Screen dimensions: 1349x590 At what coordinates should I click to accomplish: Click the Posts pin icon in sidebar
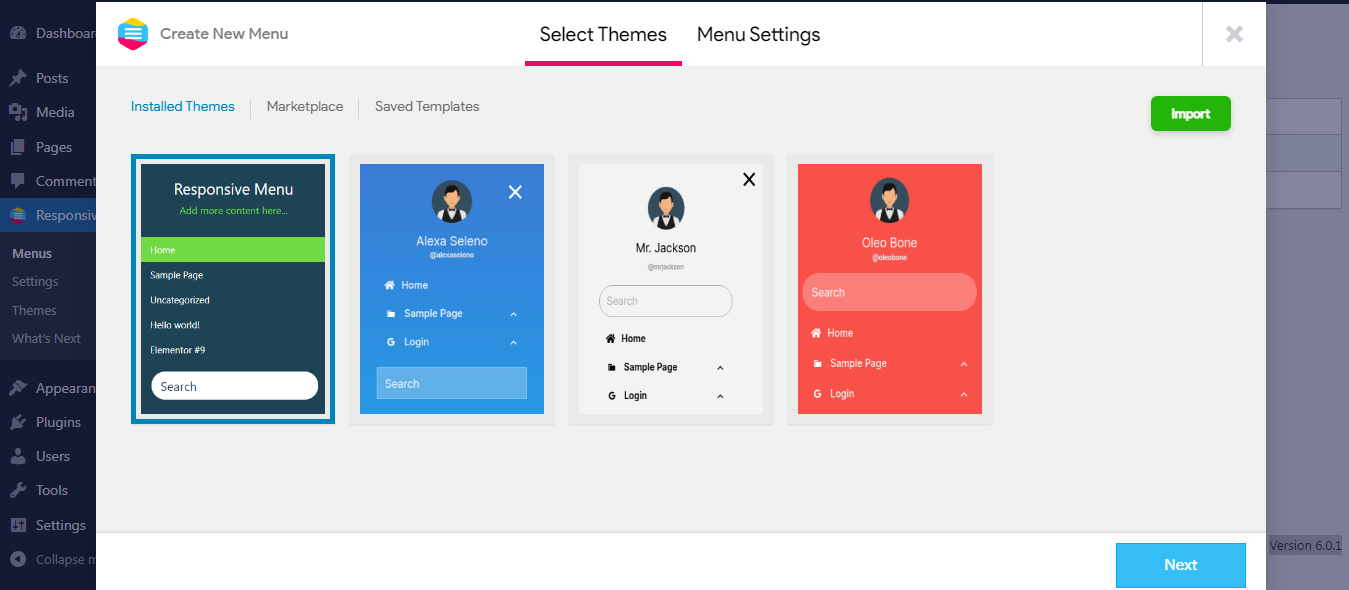pos(18,78)
